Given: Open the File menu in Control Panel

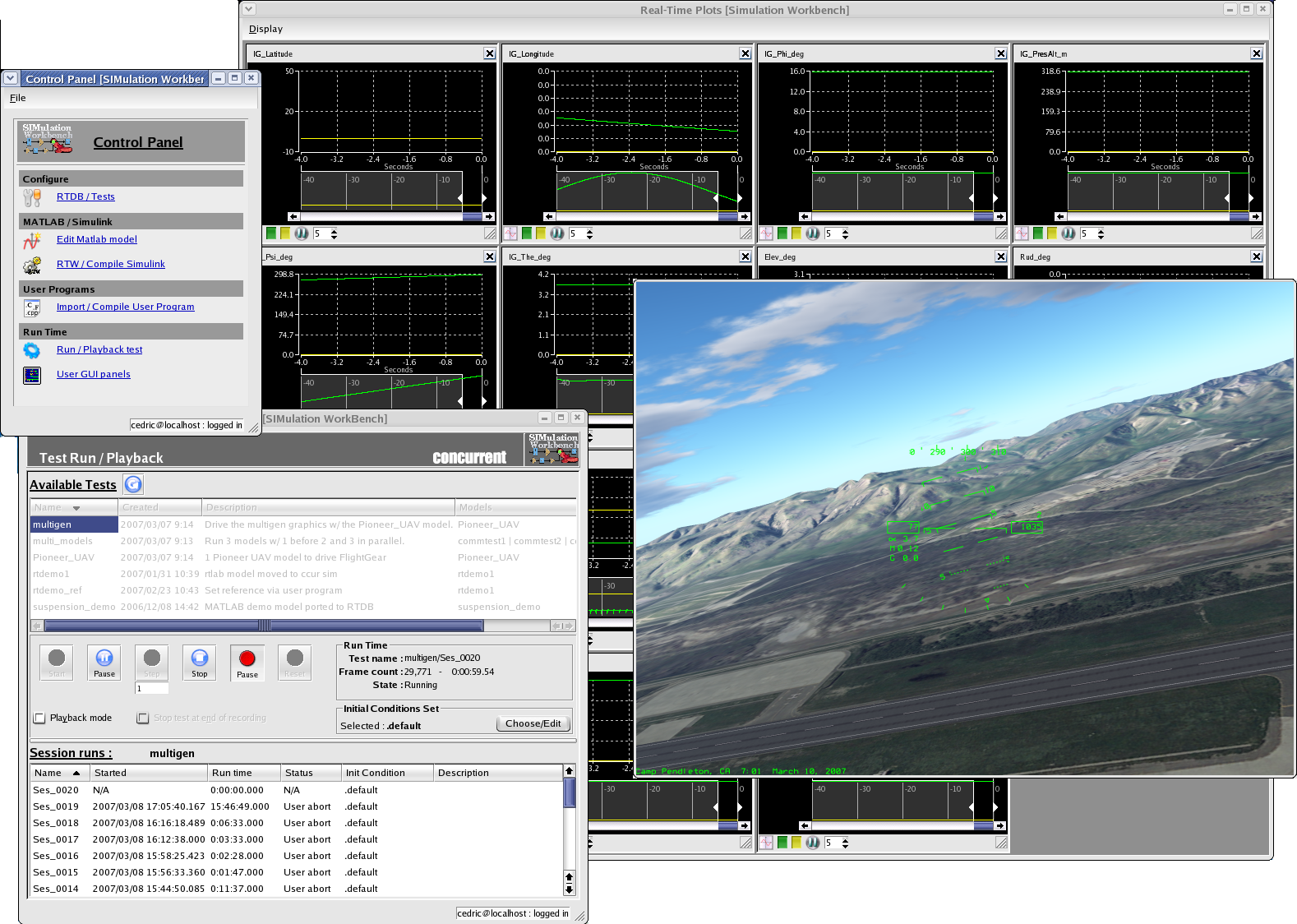Looking at the screenshot, I should 17,98.
